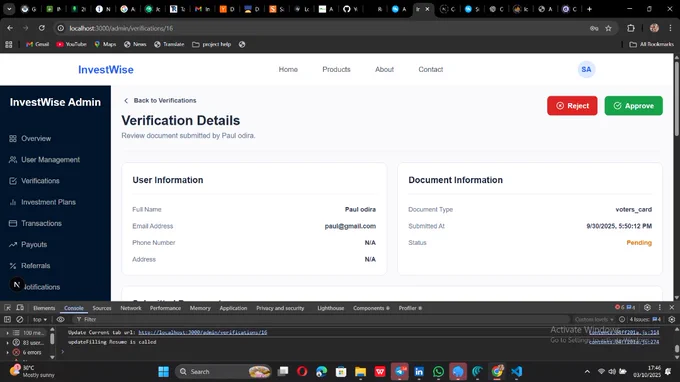Approve the verification document
The image size is (680, 382).
coord(633,106)
